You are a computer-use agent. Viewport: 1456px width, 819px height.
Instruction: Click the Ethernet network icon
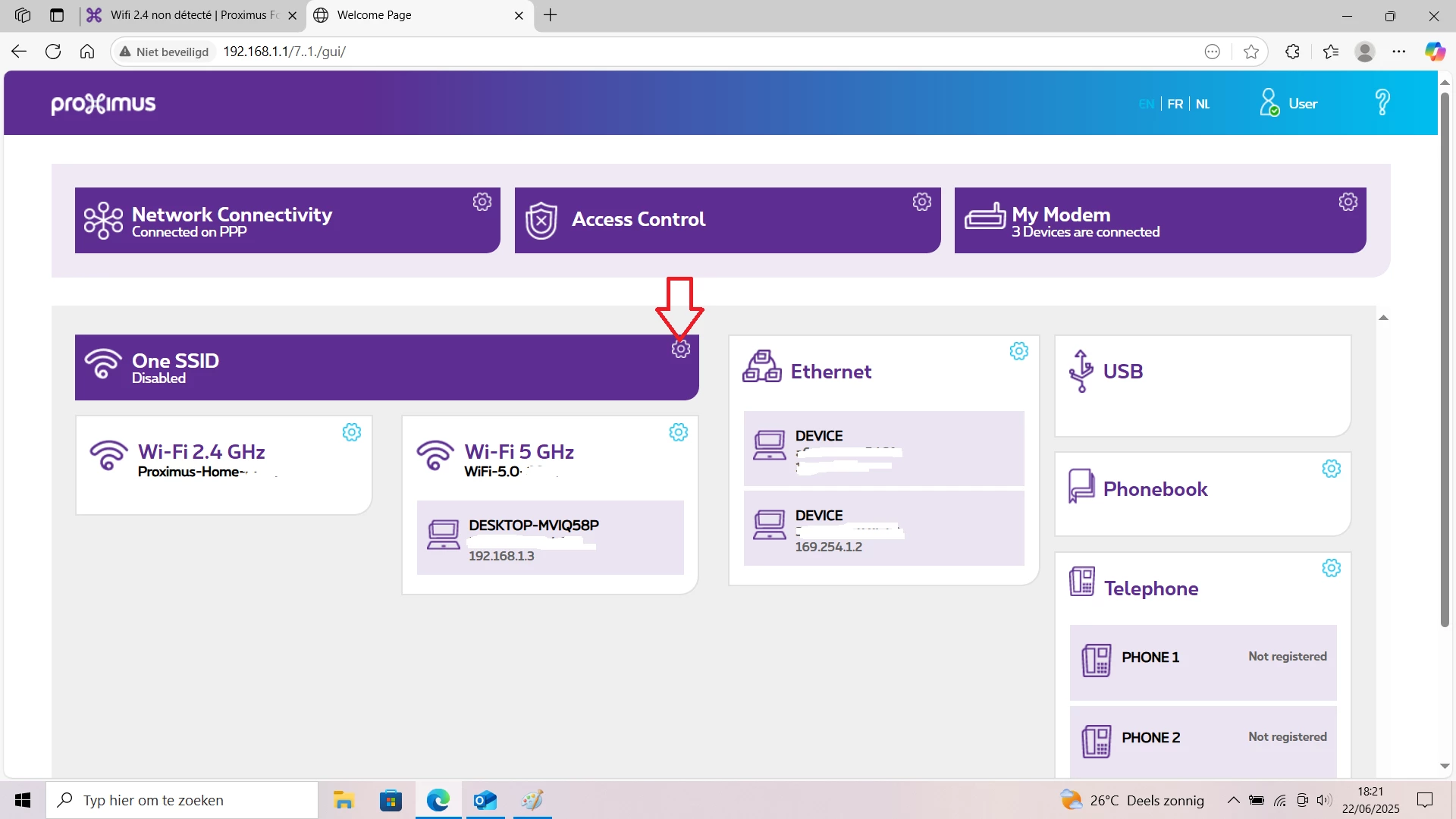(762, 366)
